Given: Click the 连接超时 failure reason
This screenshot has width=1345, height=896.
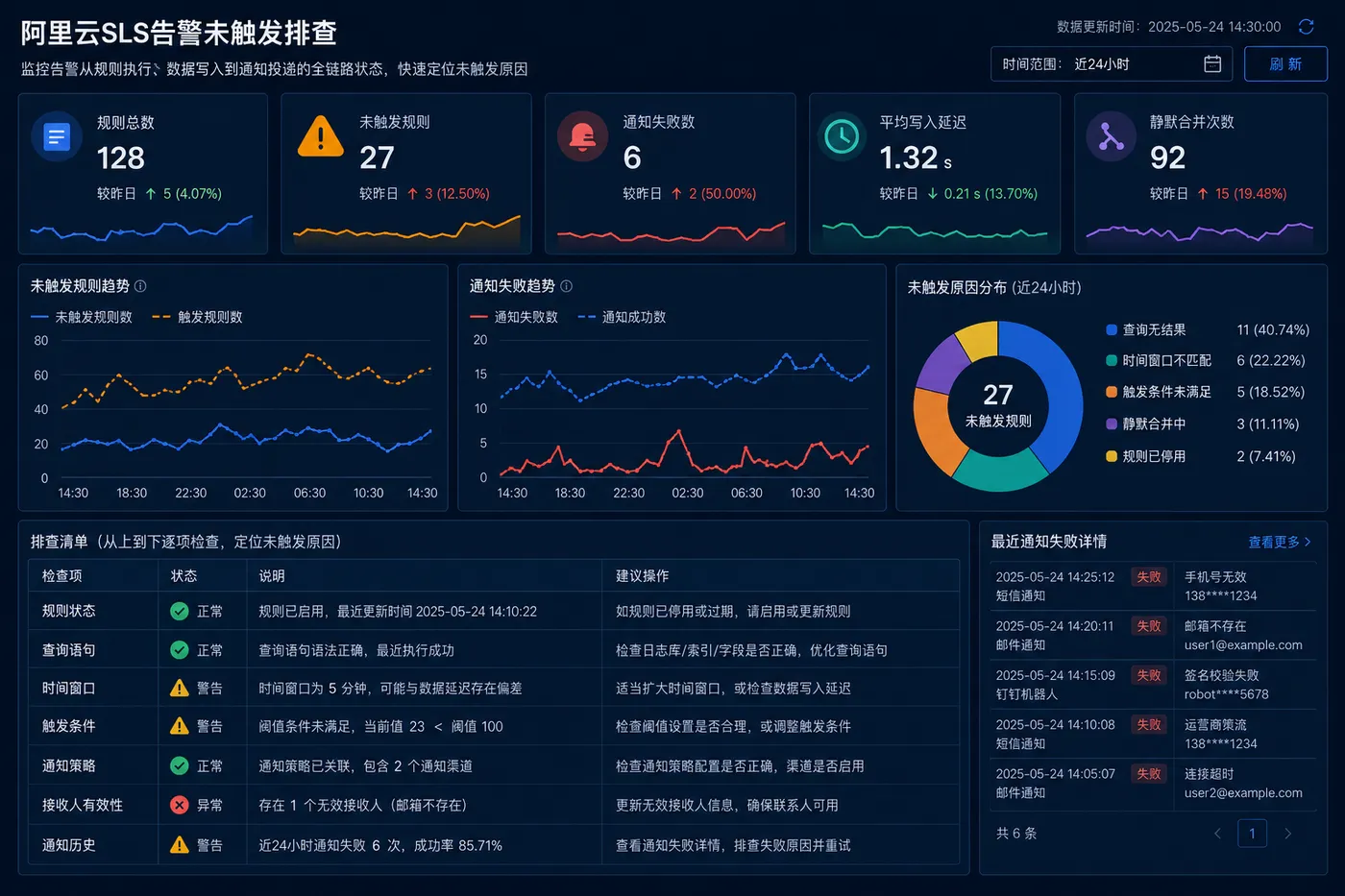Looking at the screenshot, I should [x=1209, y=774].
